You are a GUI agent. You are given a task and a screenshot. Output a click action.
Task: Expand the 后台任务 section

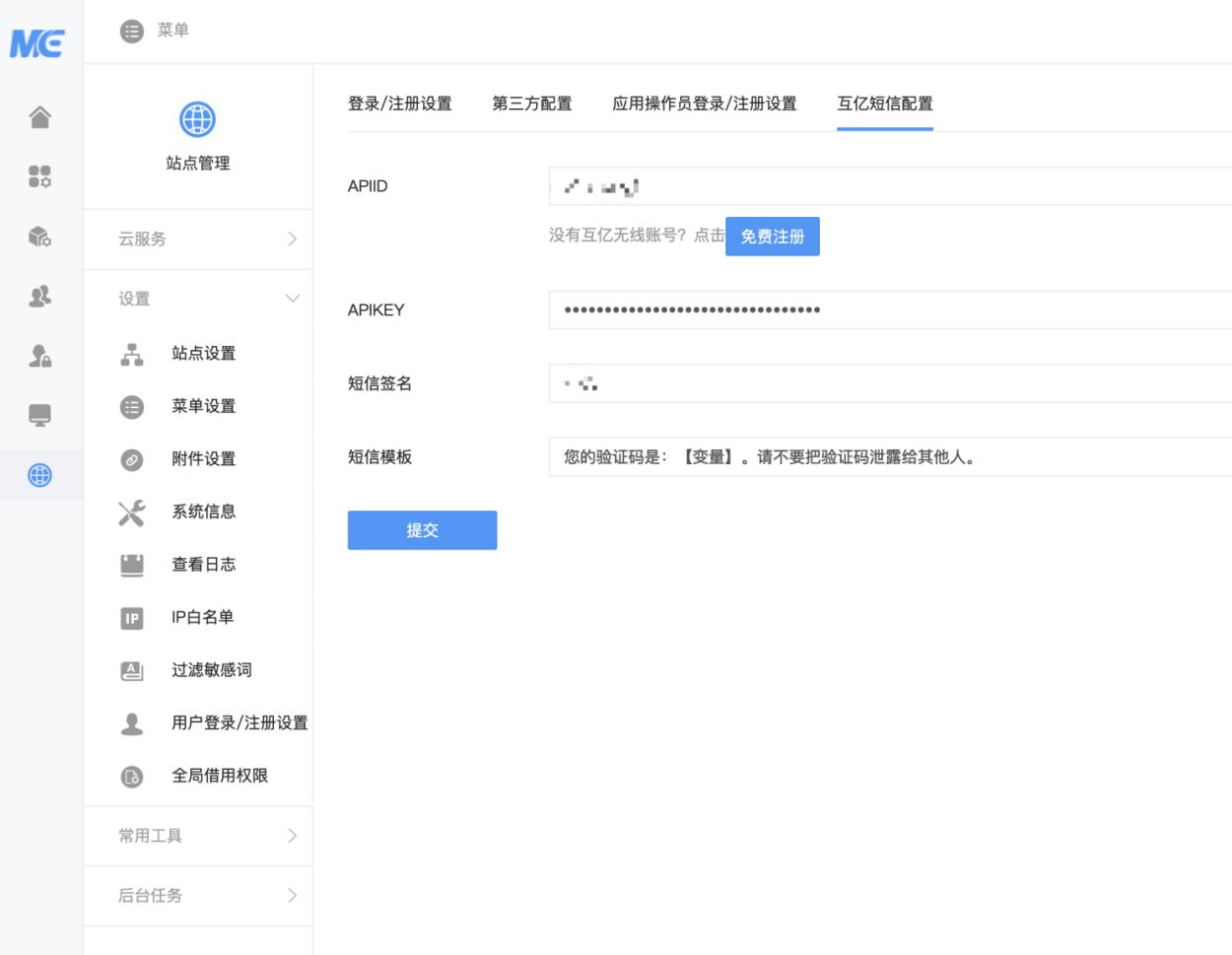click(x=198, y=895)
